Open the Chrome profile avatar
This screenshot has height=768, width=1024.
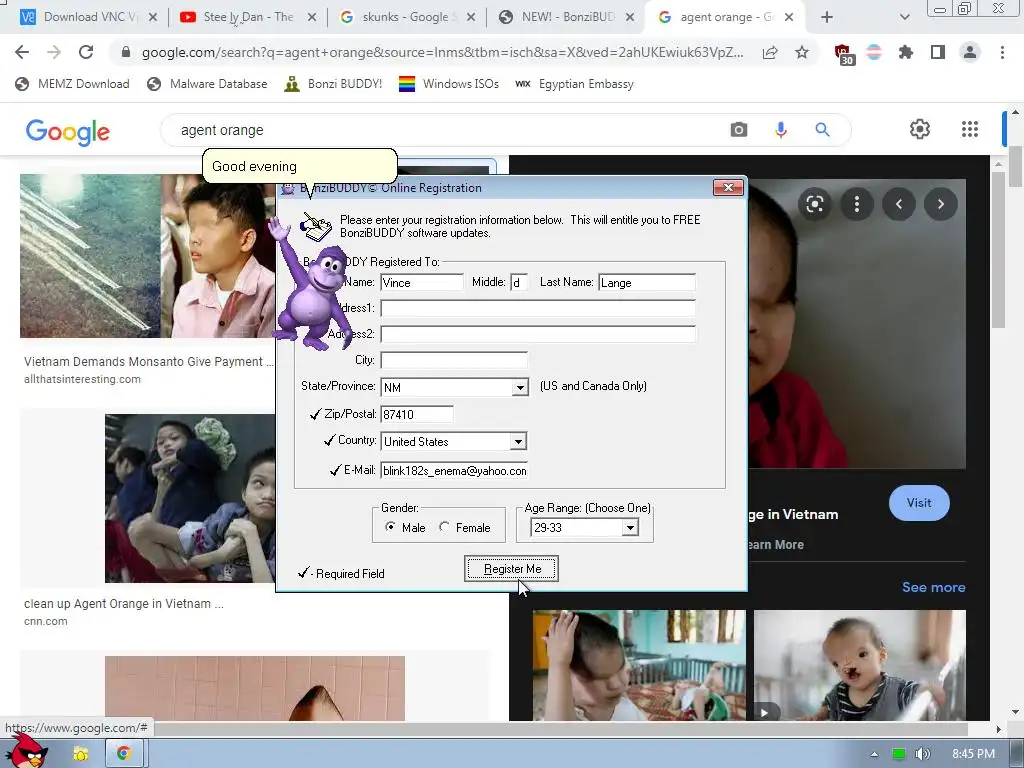[x=970, y=52]
